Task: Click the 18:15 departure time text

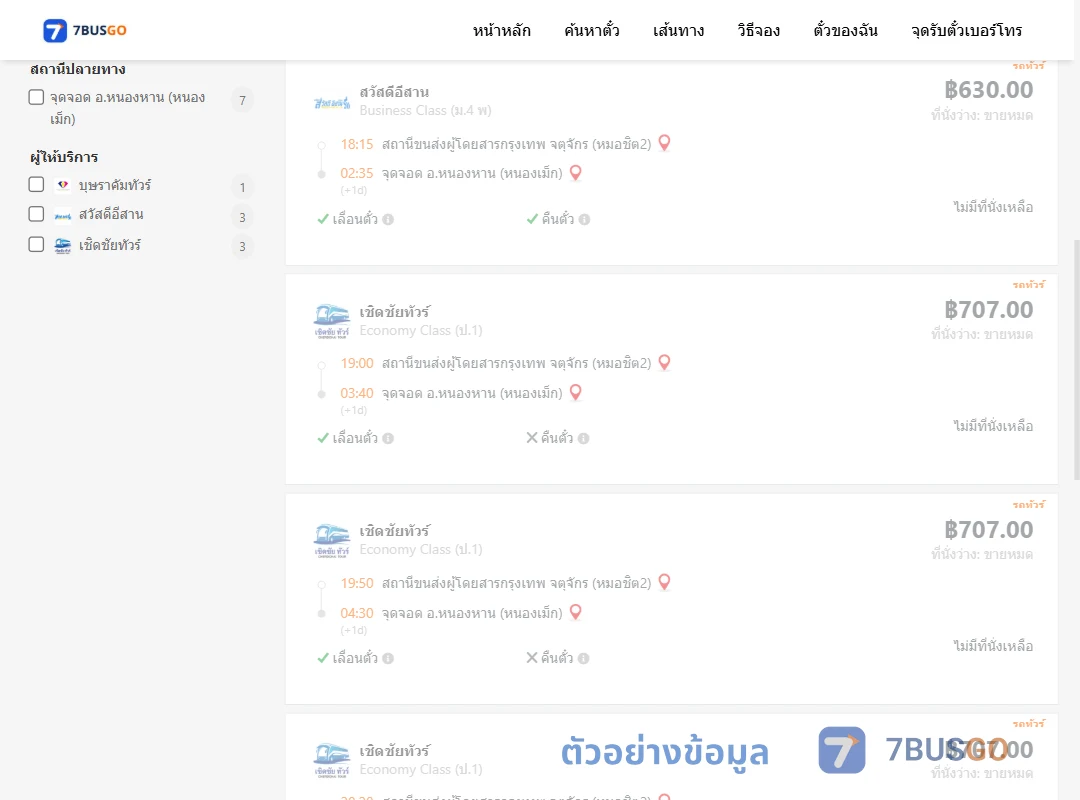Action: pos(357,144)
